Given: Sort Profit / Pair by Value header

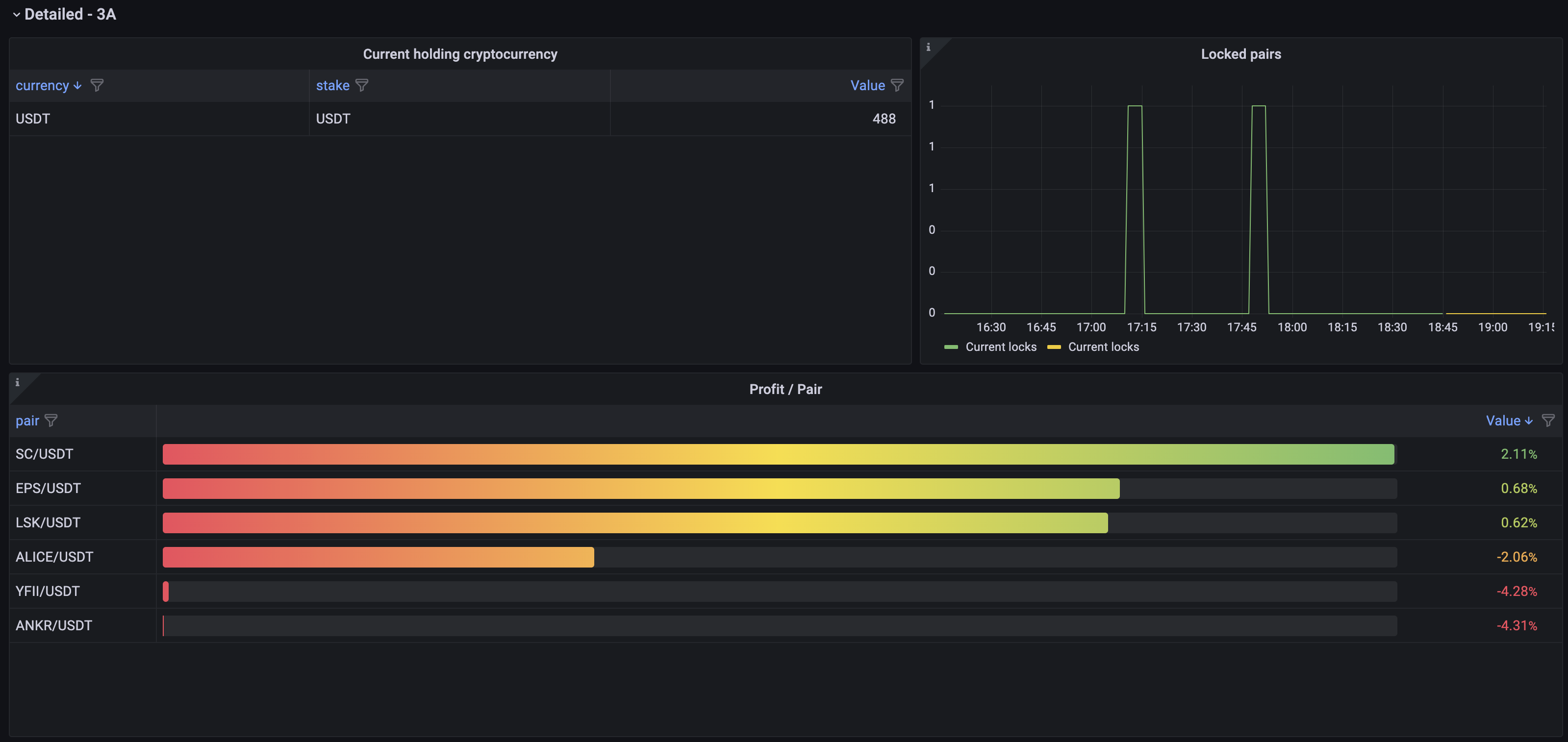Looking at the screenshot, I should pyautogui.click(x=1503, y=420).
